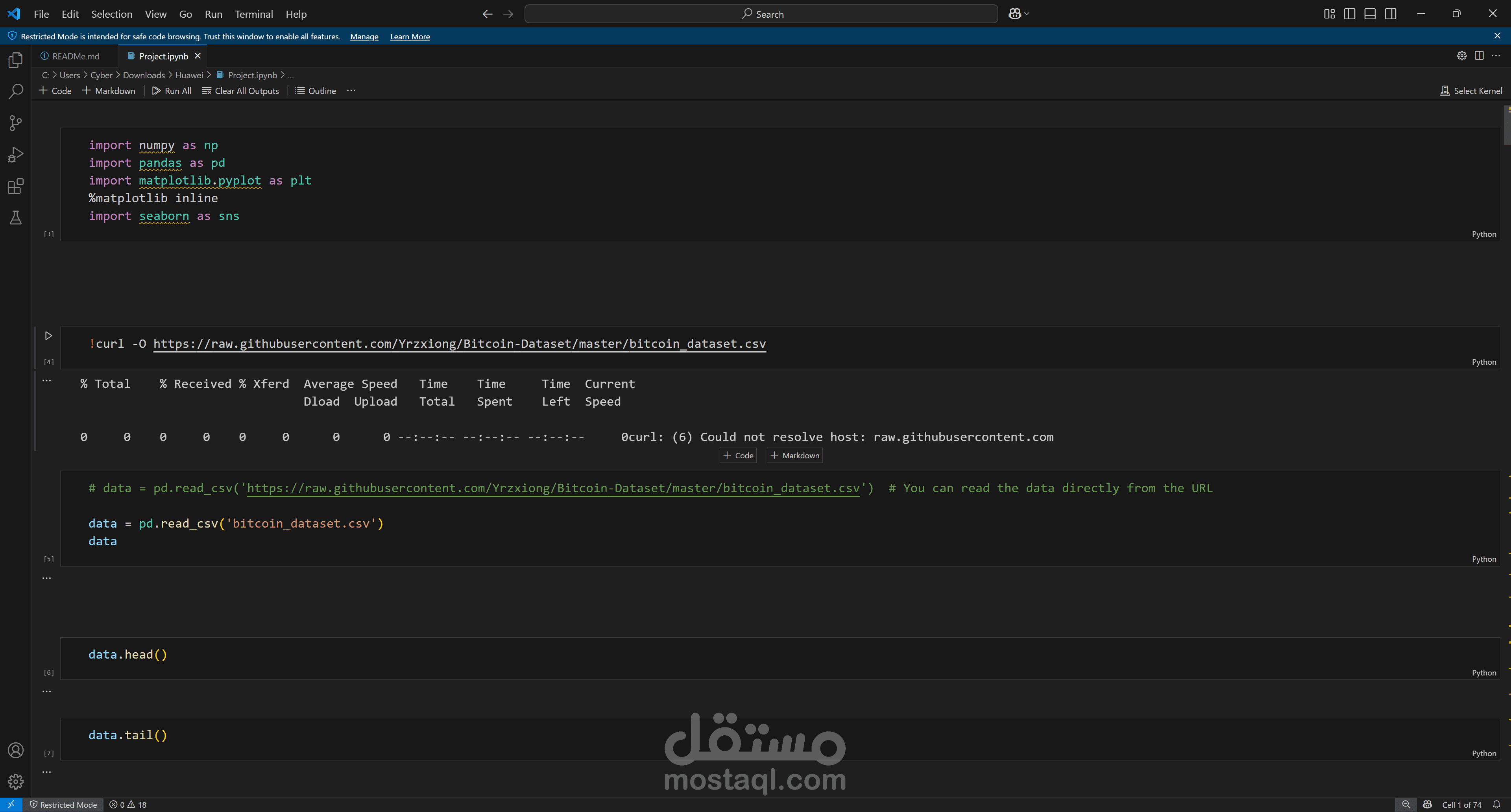Screen dimensions: 1511x812
Task: Open the notebook toolbar more actions ellipsis
Action: click(351, 90)
